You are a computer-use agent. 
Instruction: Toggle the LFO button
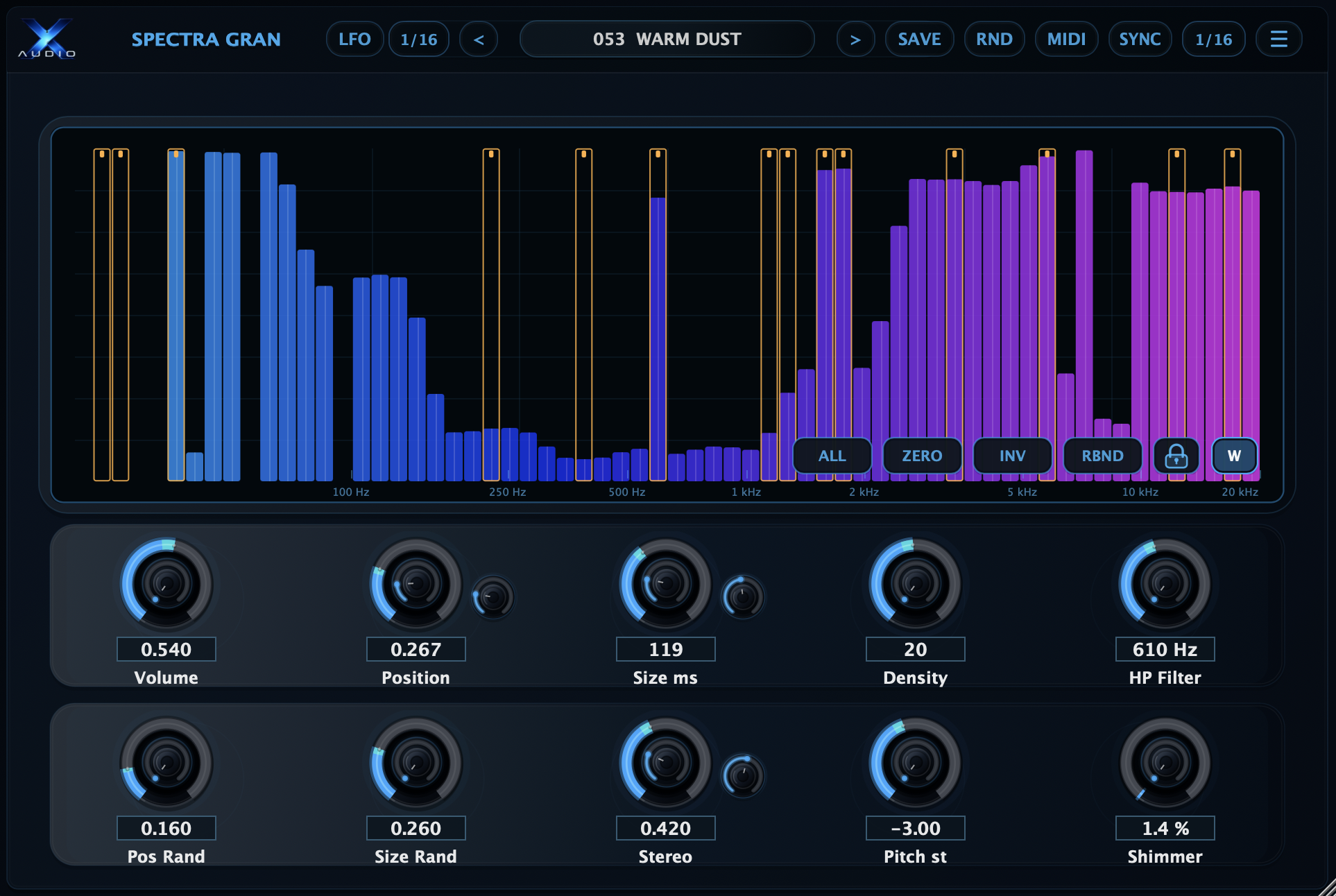[354, 39]
